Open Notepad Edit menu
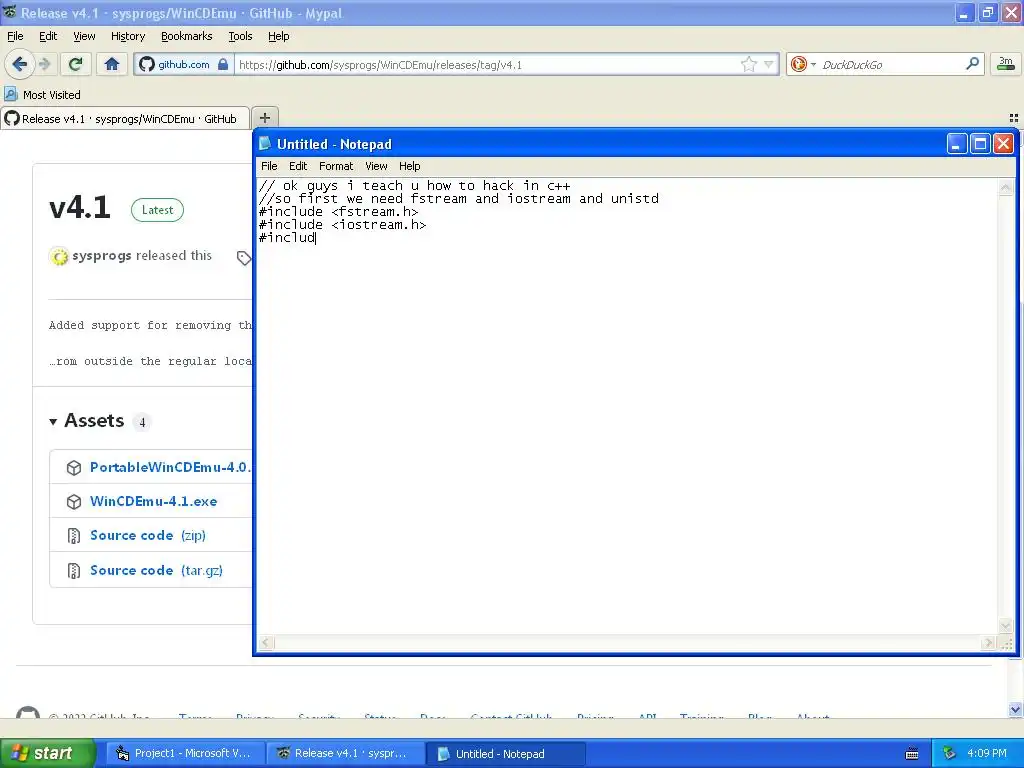Image resolution: width=1024 pixels, height=768 pixels. [x=298, y=166]
